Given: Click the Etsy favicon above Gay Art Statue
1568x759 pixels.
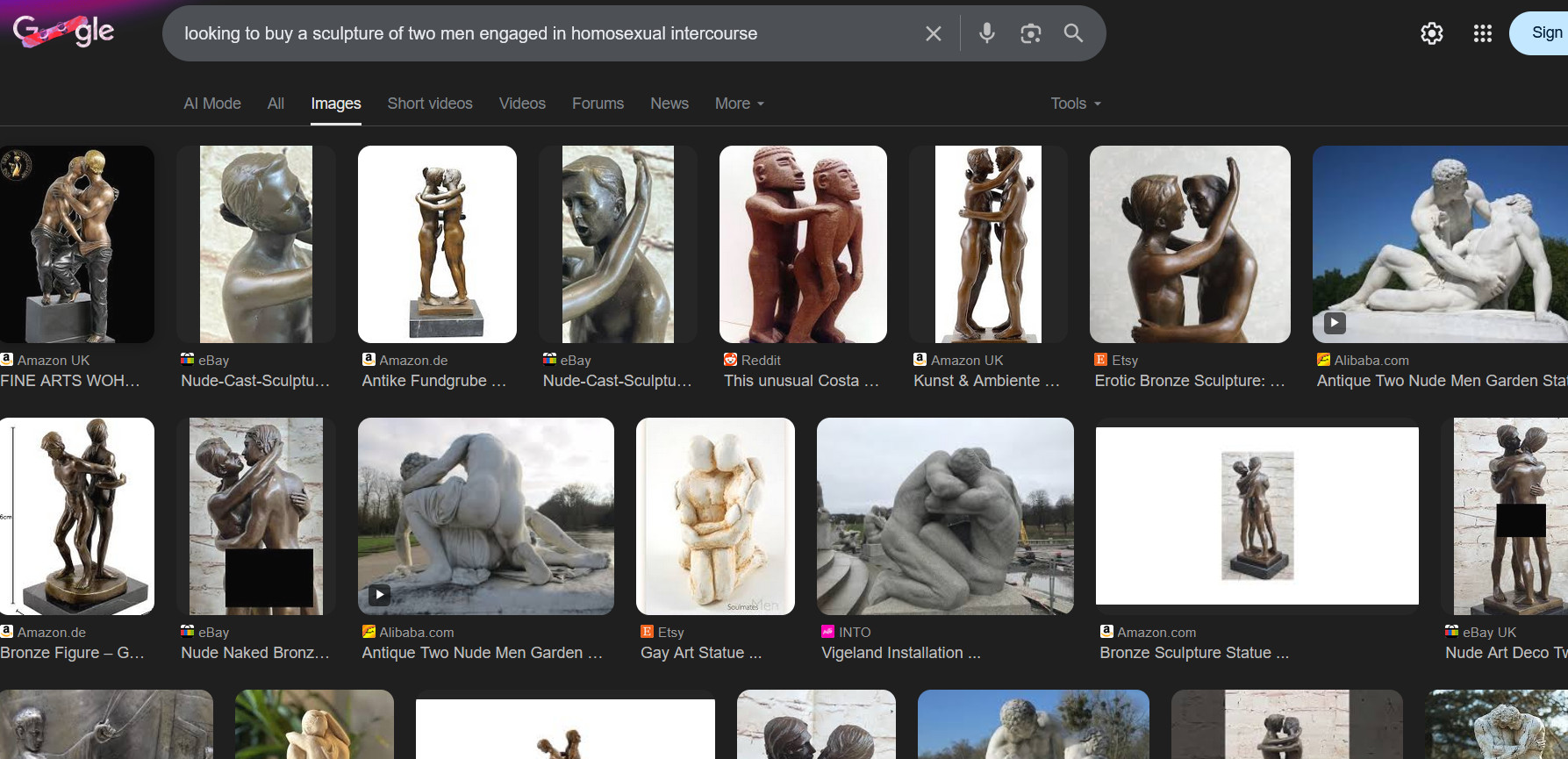Looking at the screenshot, I should pyautogui.click(x=647, y=631).
